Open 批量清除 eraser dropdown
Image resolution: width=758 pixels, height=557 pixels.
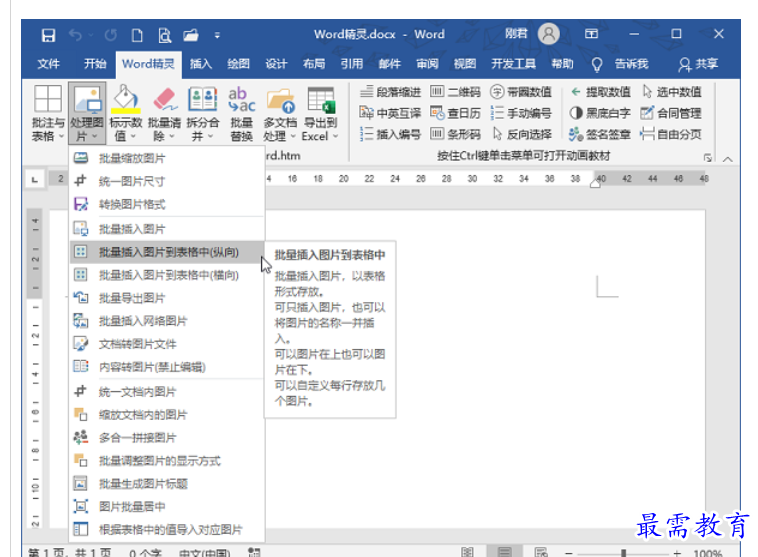164,114
